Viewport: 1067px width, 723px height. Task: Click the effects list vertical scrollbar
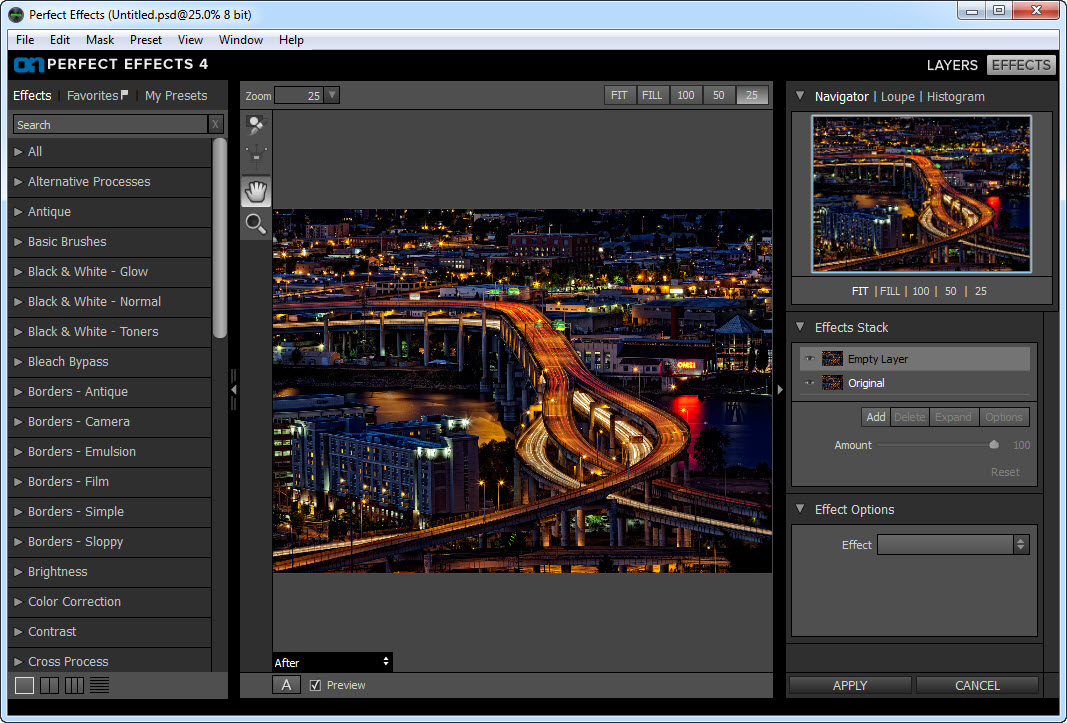219,238
